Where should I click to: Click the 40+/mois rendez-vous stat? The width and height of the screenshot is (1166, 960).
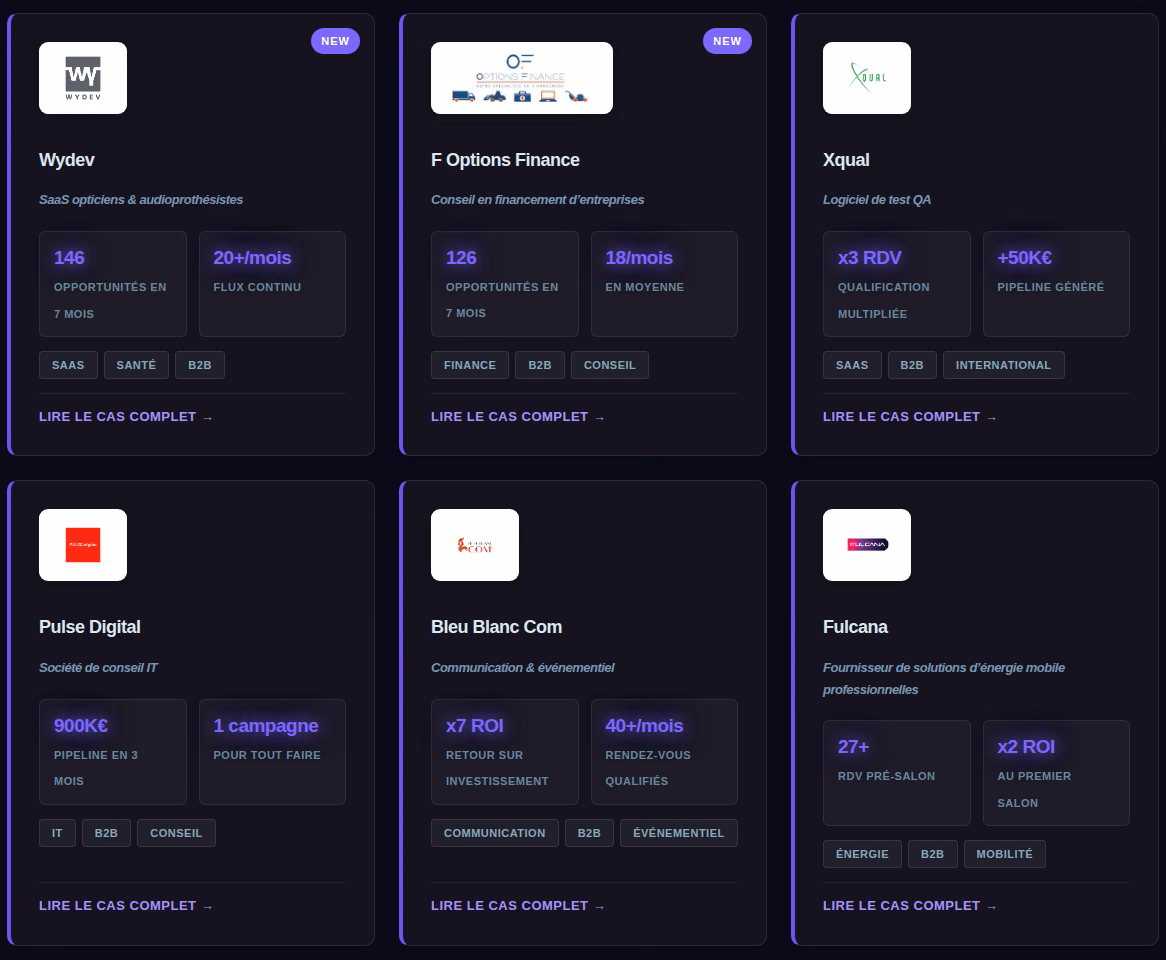tap(664, 752)
